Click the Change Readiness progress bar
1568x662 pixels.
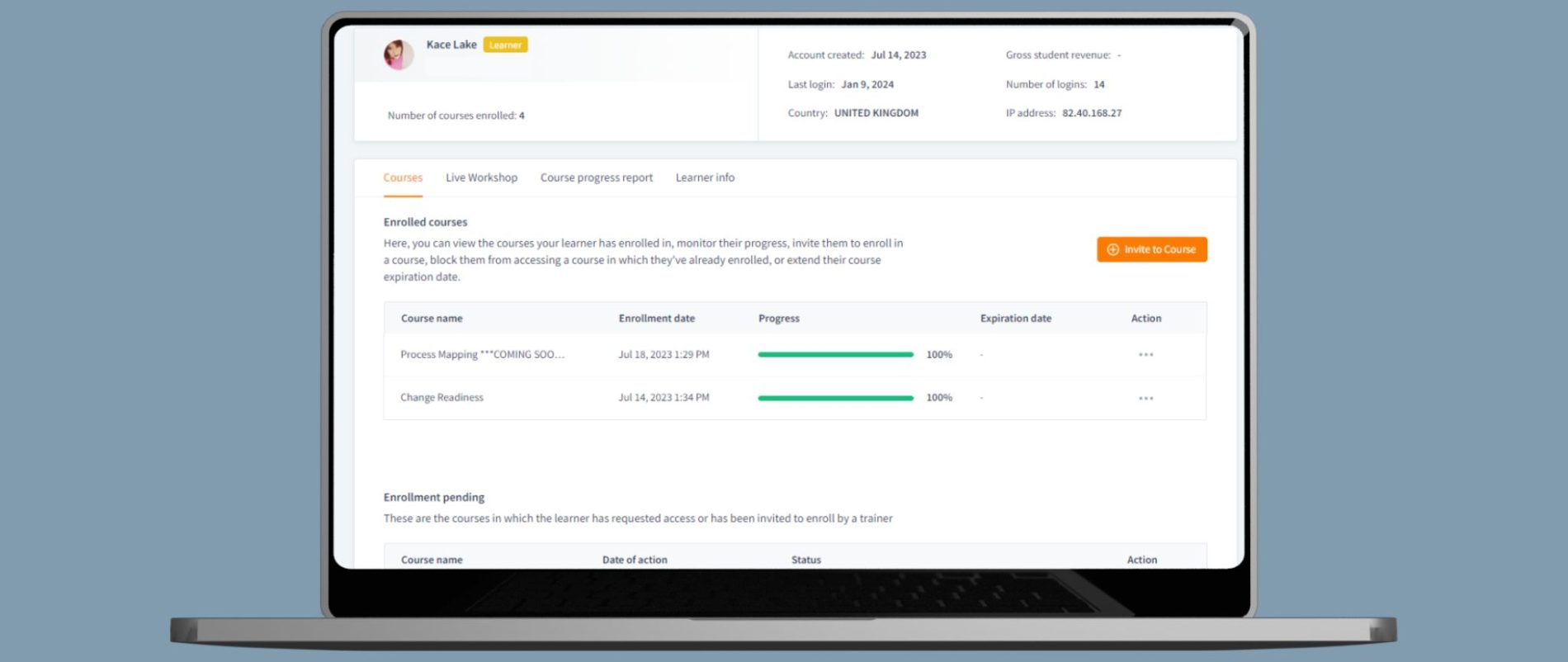[x=835, y=399]
